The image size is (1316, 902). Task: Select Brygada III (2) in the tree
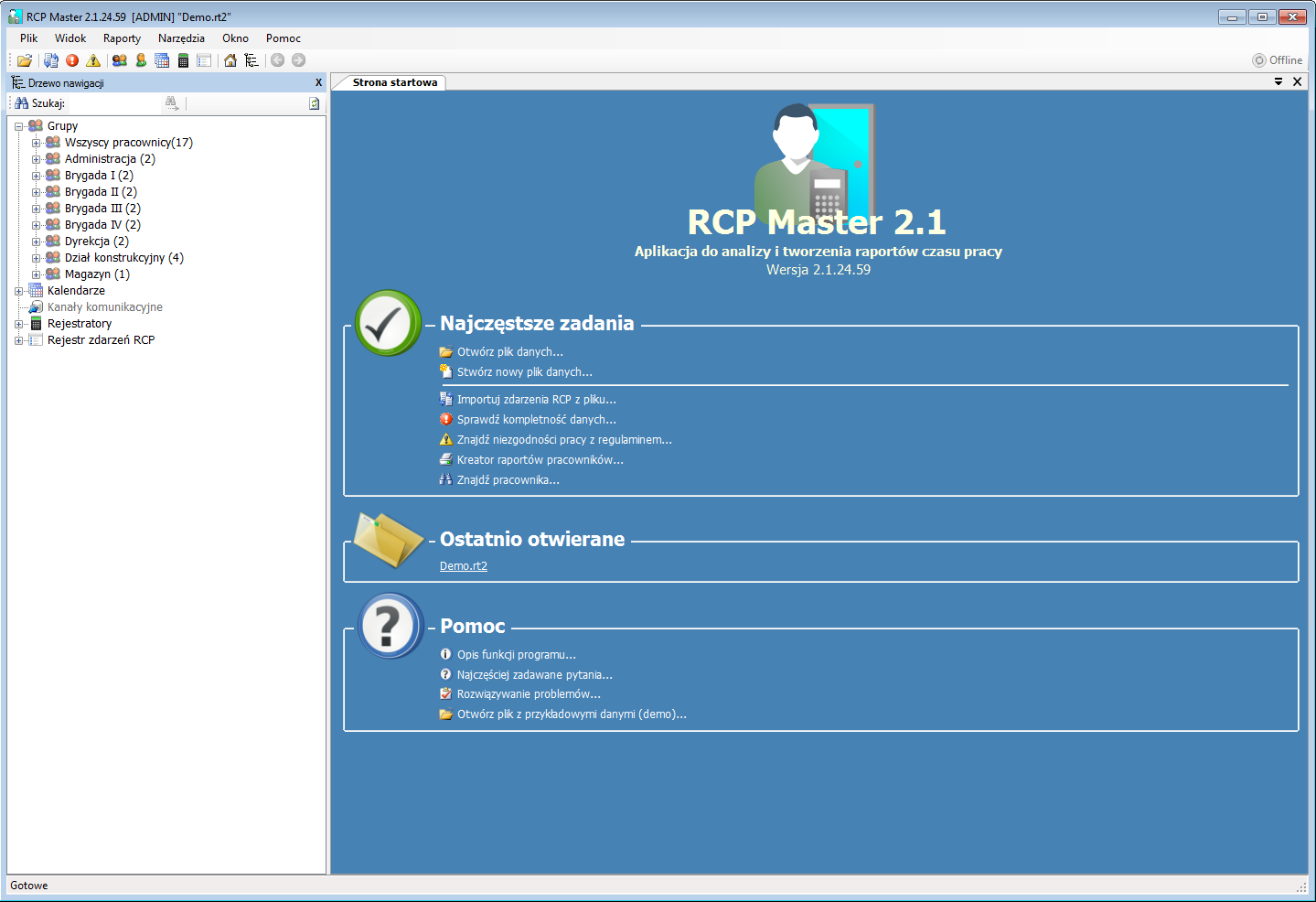102,209
